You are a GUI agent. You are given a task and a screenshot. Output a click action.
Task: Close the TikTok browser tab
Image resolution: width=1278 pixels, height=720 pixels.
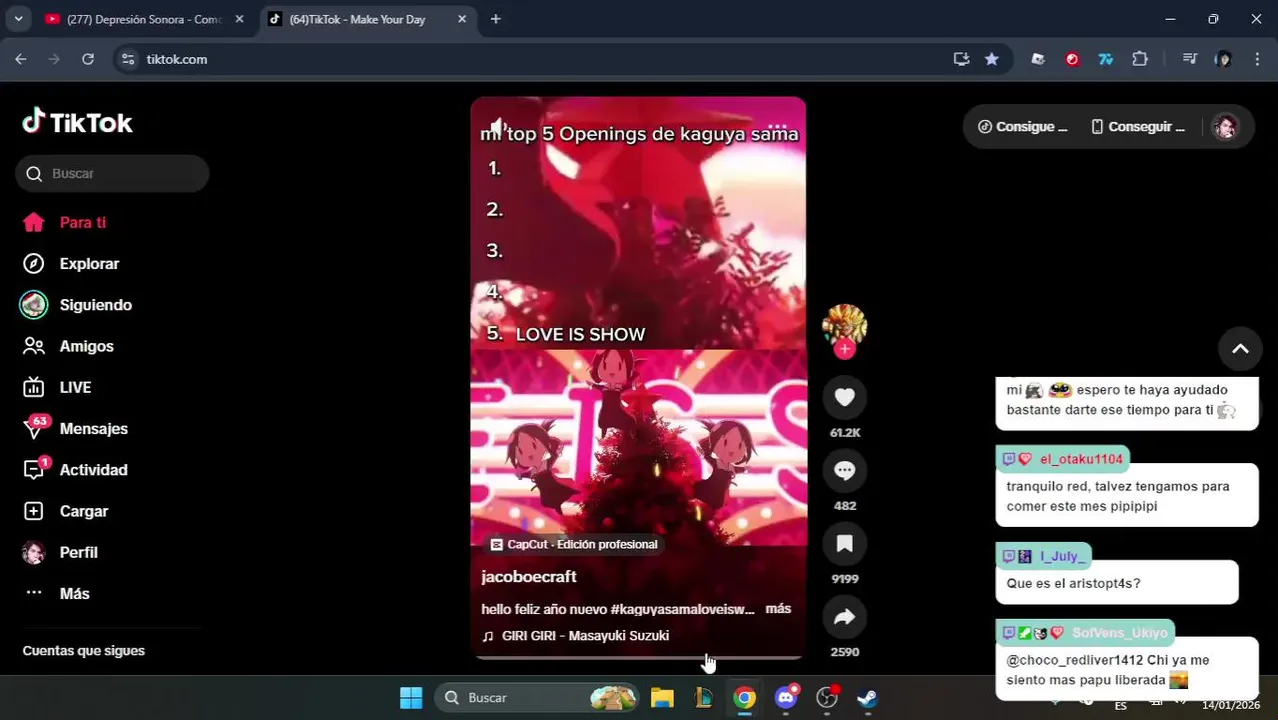462,19
